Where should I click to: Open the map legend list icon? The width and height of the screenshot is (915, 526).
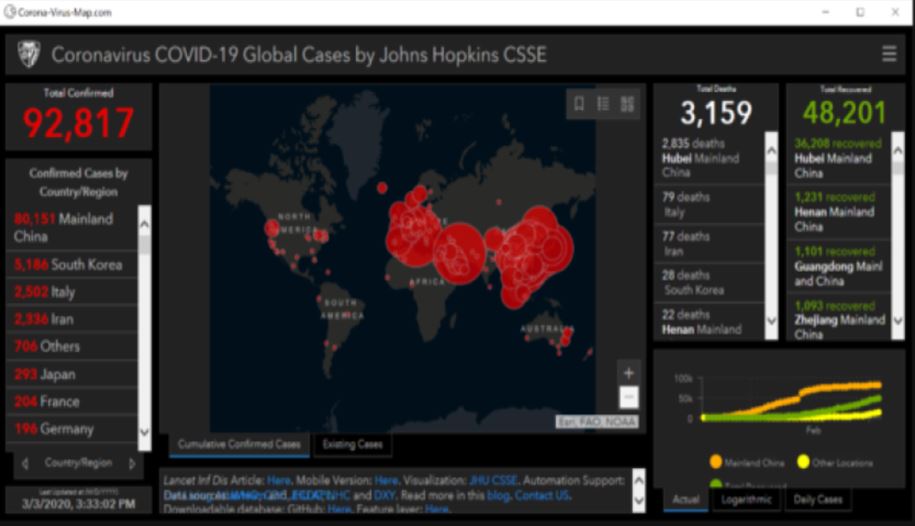tap(603, 103)
